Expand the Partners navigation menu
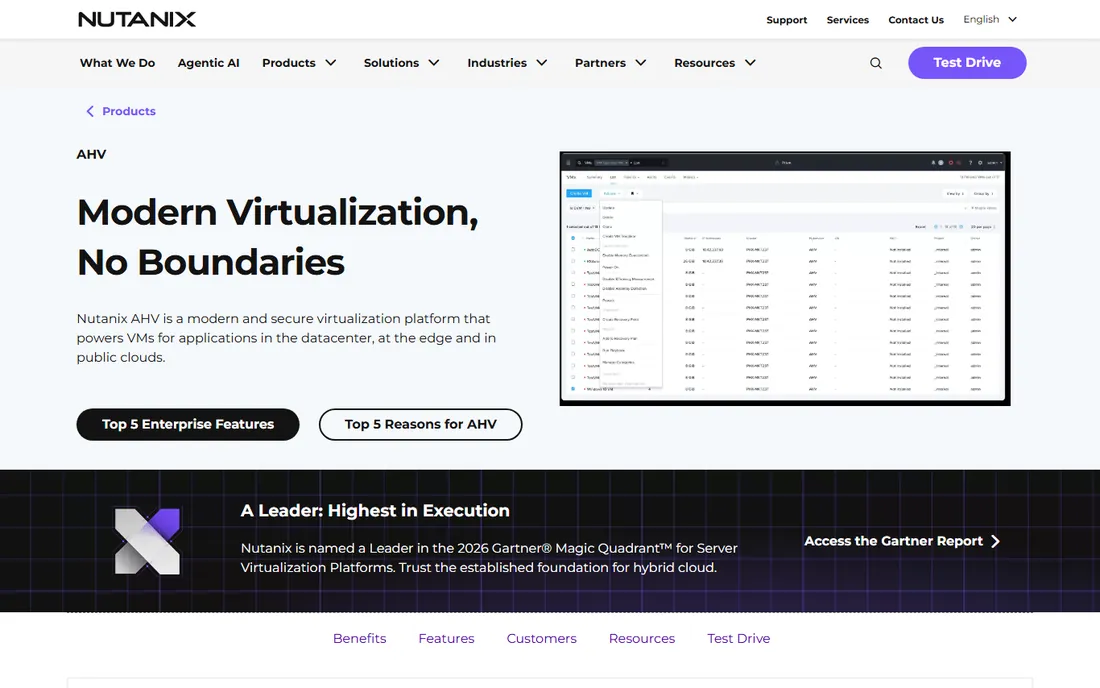The image size is (1100, 688). pos(610,63)
